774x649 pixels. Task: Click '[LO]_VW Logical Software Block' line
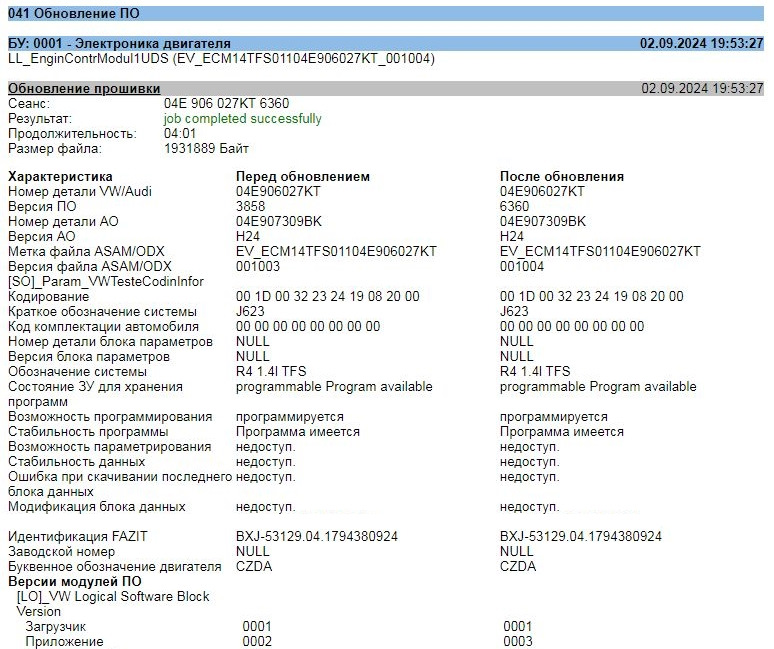click(x=113, y=596)
